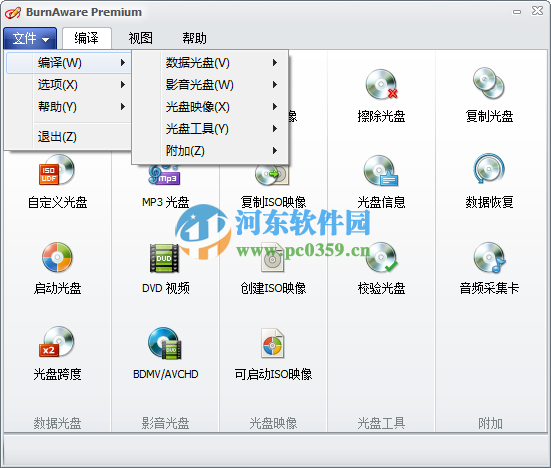Open the 音频采集卡 audio tool
The image size is (551, 468).
tap(489, 268)
